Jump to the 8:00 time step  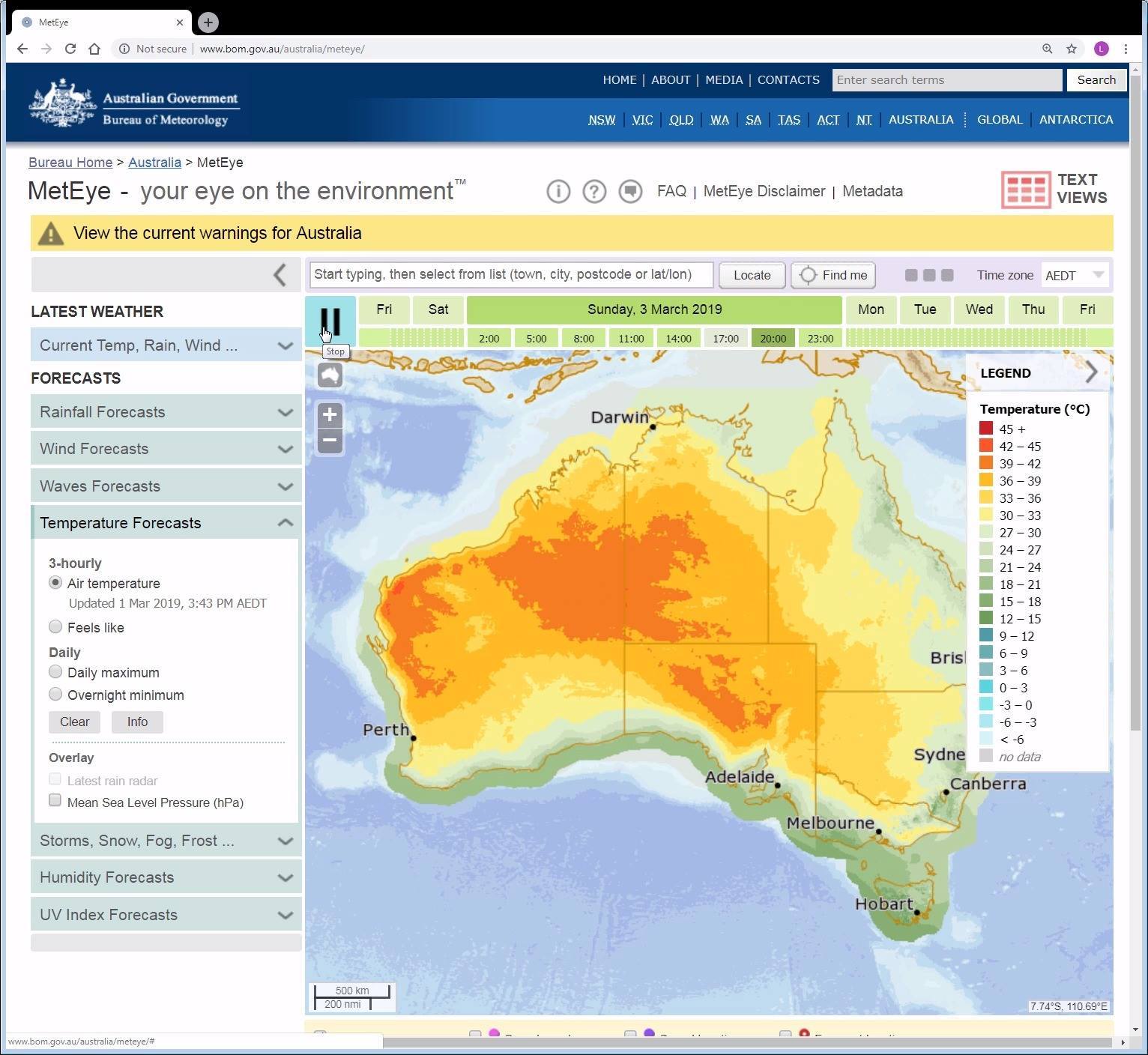click(584, 339)
